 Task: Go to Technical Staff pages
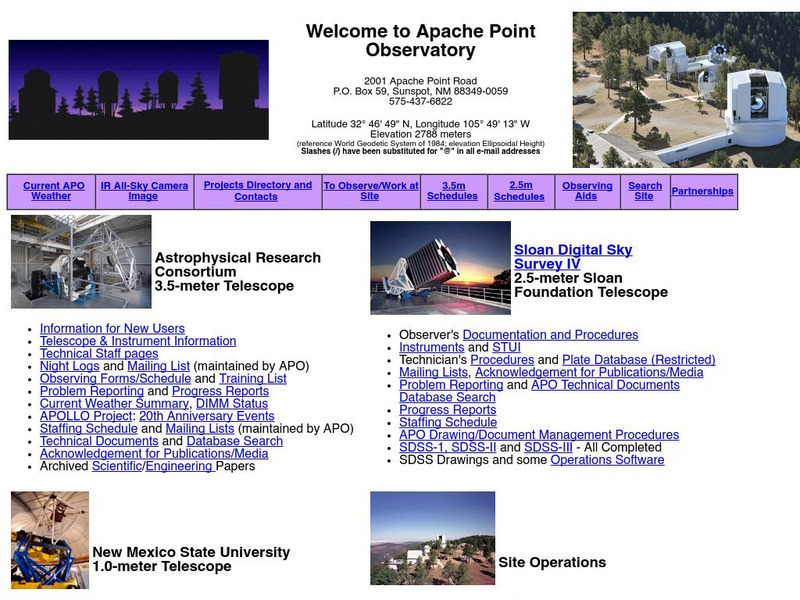99,354
